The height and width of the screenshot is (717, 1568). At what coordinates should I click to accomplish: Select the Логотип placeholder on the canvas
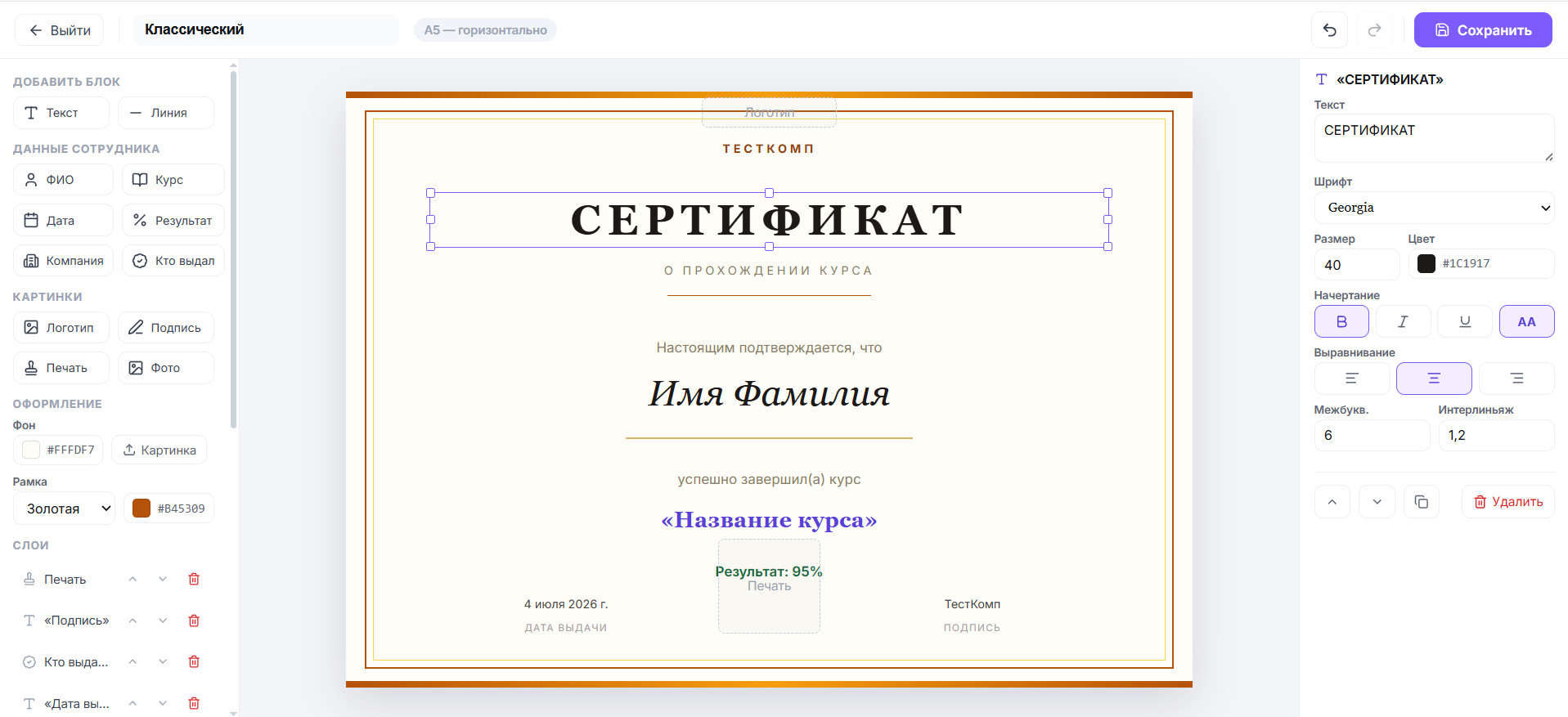(x=769, y=112)
